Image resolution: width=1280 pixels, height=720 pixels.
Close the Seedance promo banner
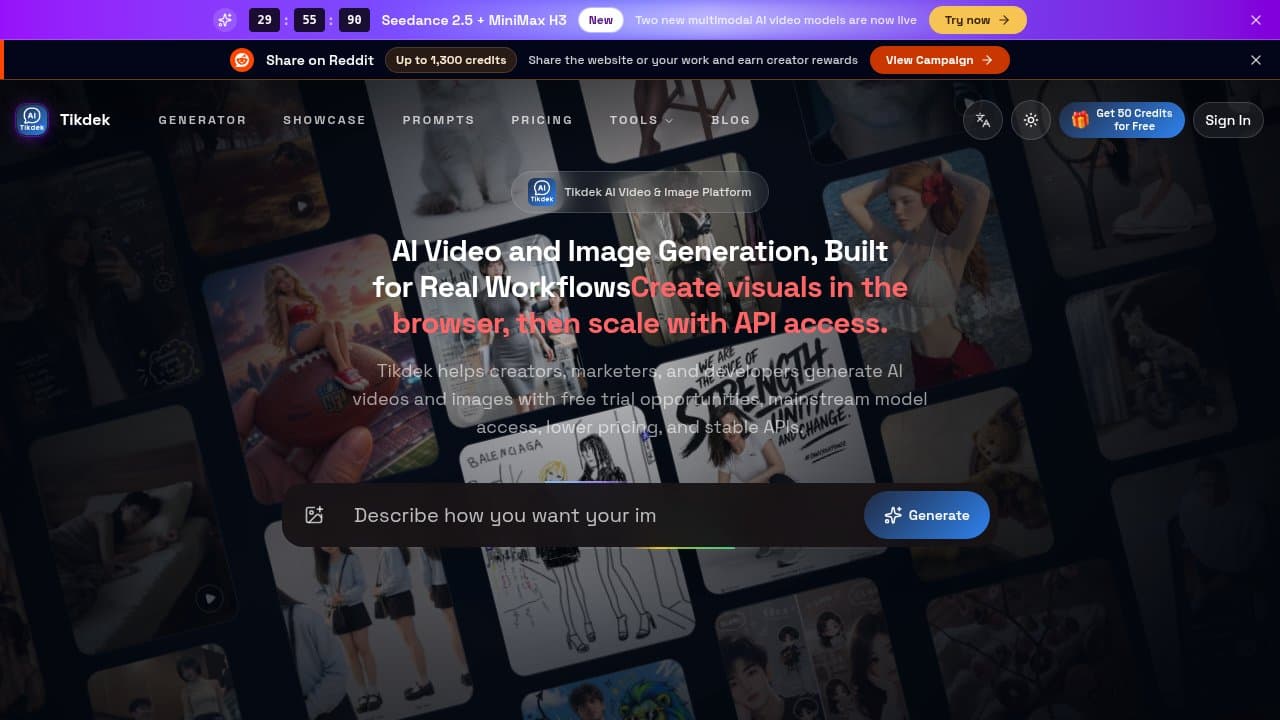click(1256, 20)
